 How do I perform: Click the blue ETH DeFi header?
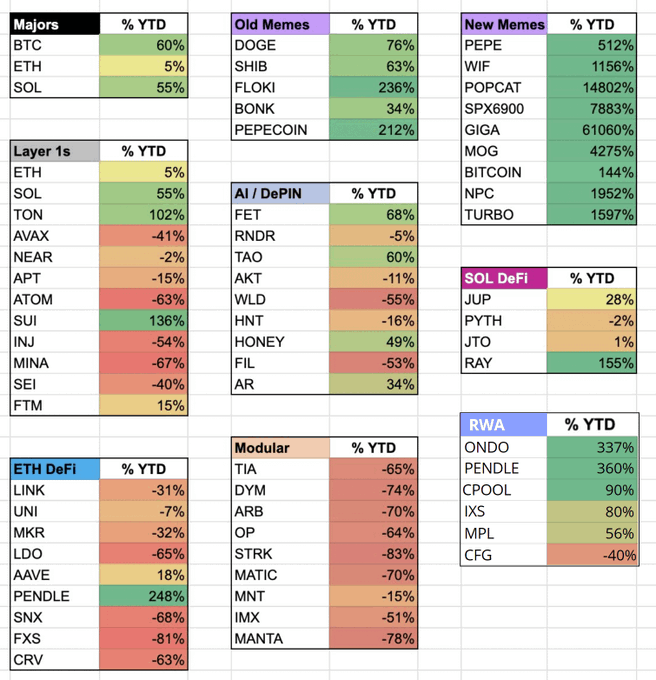coord(55,469)
